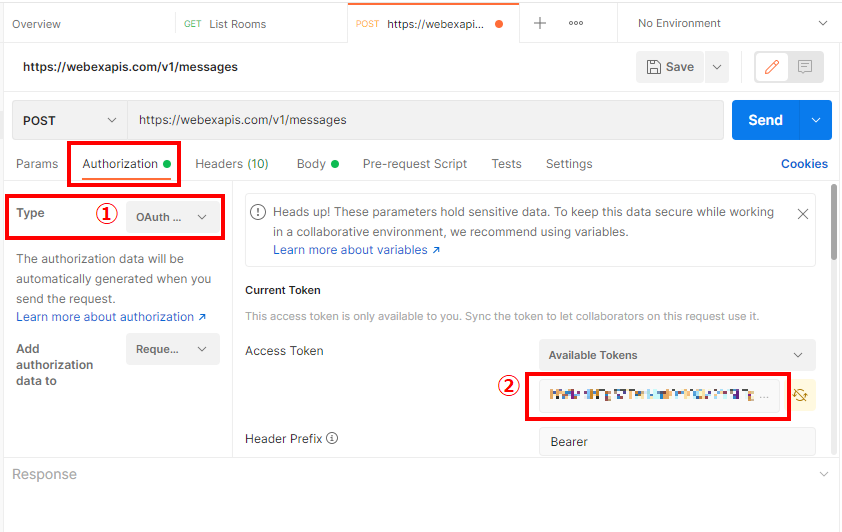Screen dimensions: 842x532
Task: Open Add authorization data to dropdown
Action: tap(172, 349)
